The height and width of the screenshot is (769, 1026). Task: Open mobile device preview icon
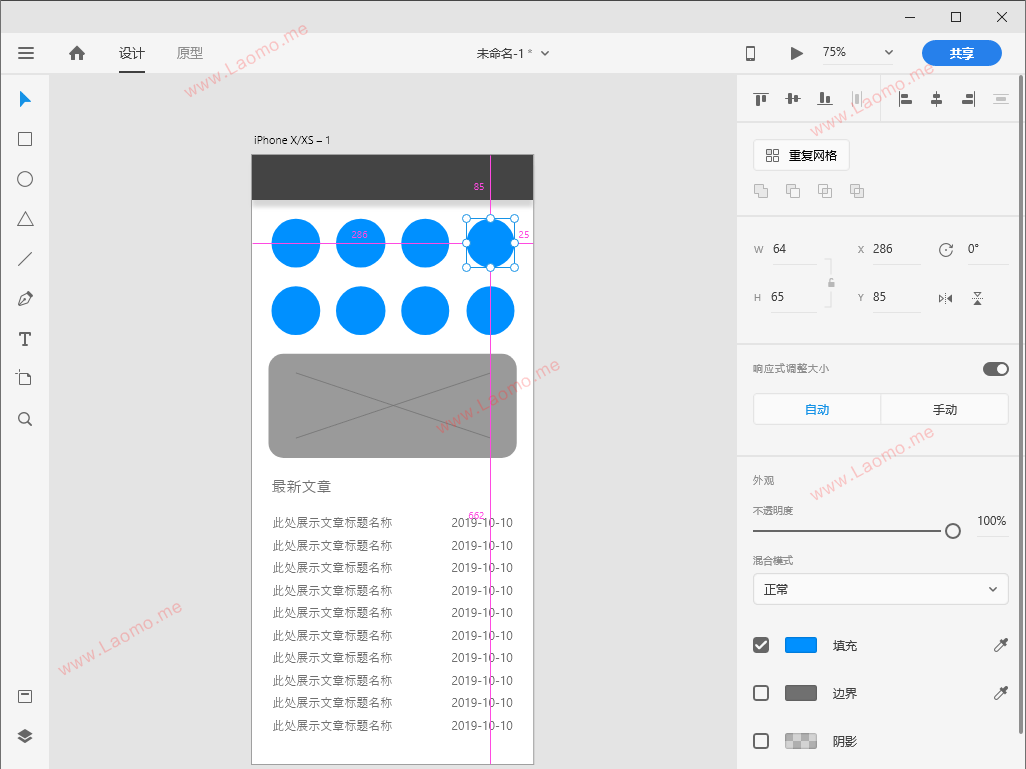[x=751, y=54]
